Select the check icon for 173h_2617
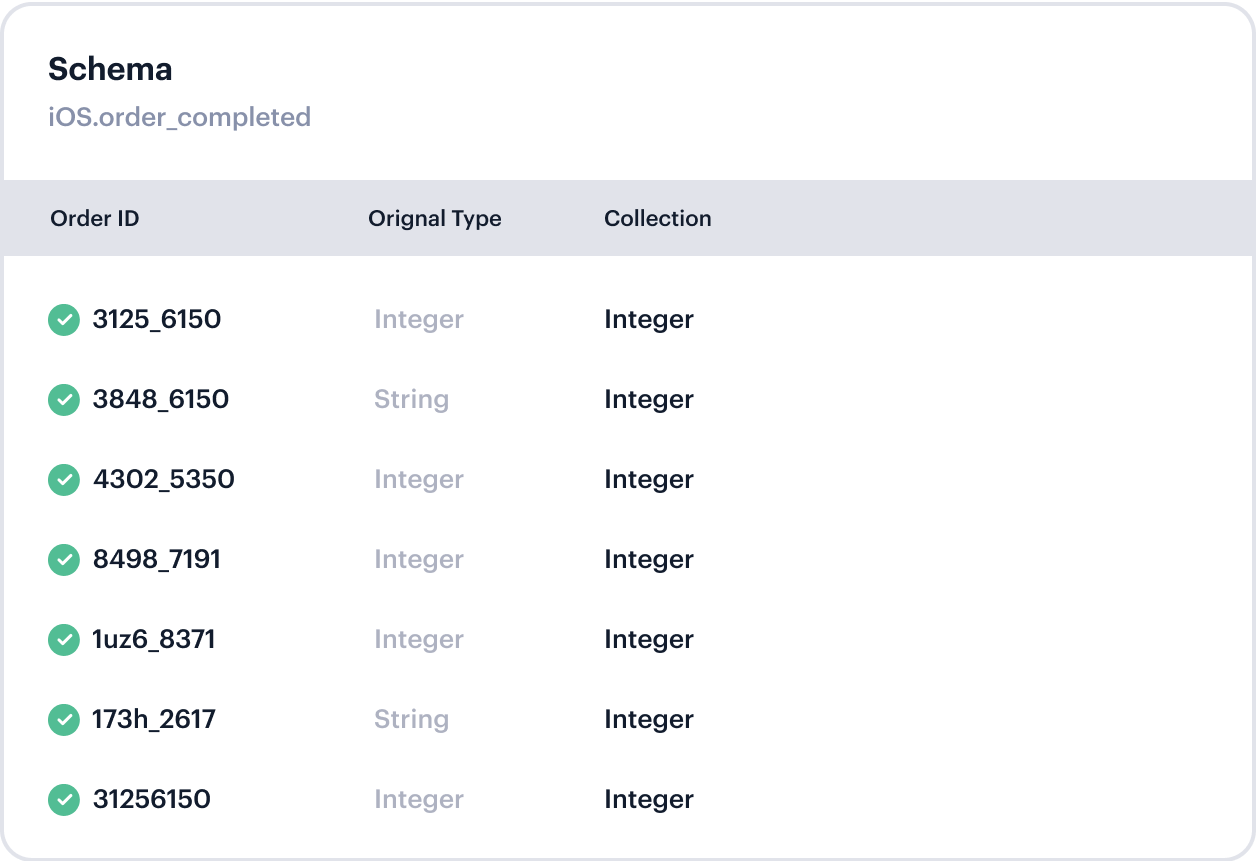 (x=64, y=720)
